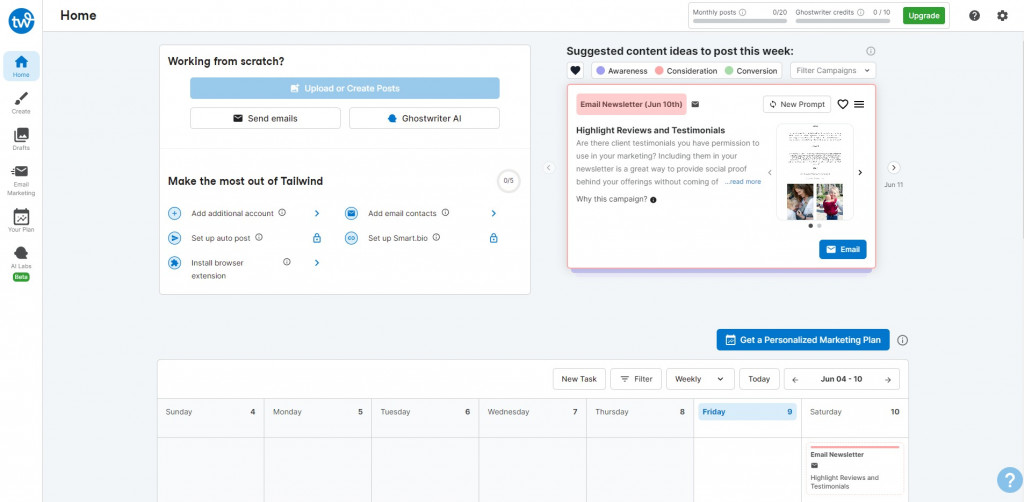The image size is (1024, 502).
Task: Toggle the Awareness campaign filter
Action: tap(622, 71)
